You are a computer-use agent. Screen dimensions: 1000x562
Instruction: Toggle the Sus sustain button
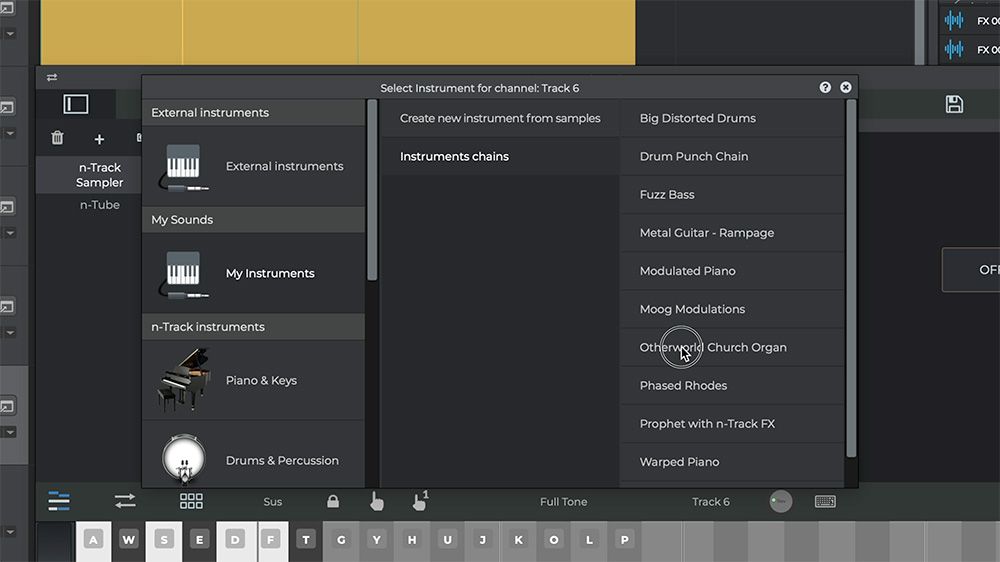[x=272, y=502]
